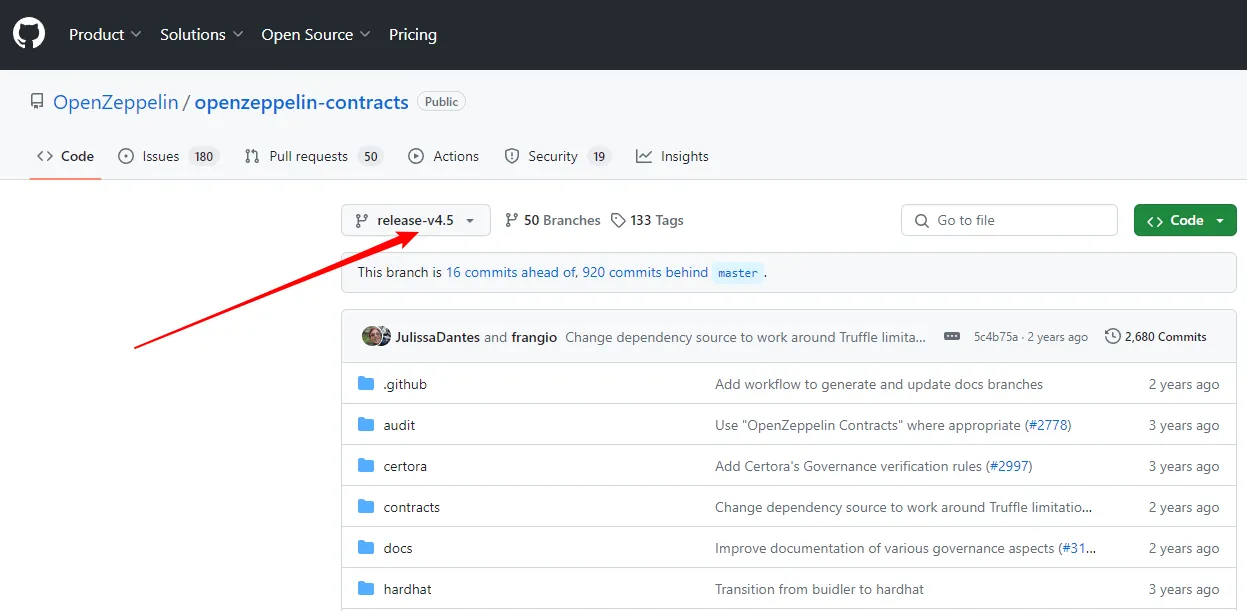Open the certora folder icon
The image size is (1247, 611).
click(x=366, y=466)
